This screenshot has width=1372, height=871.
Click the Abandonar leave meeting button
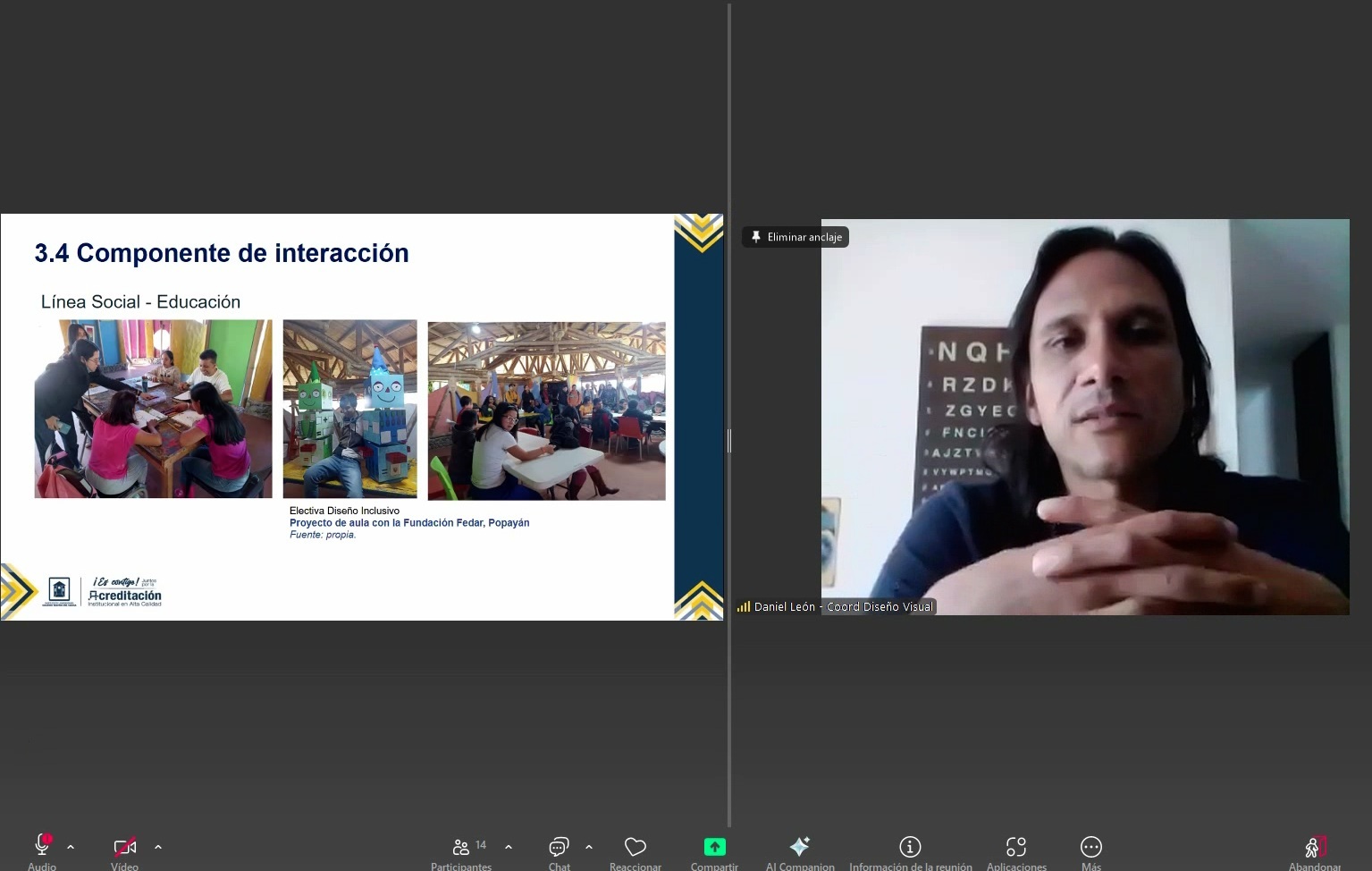click(x=1315, y=851)
